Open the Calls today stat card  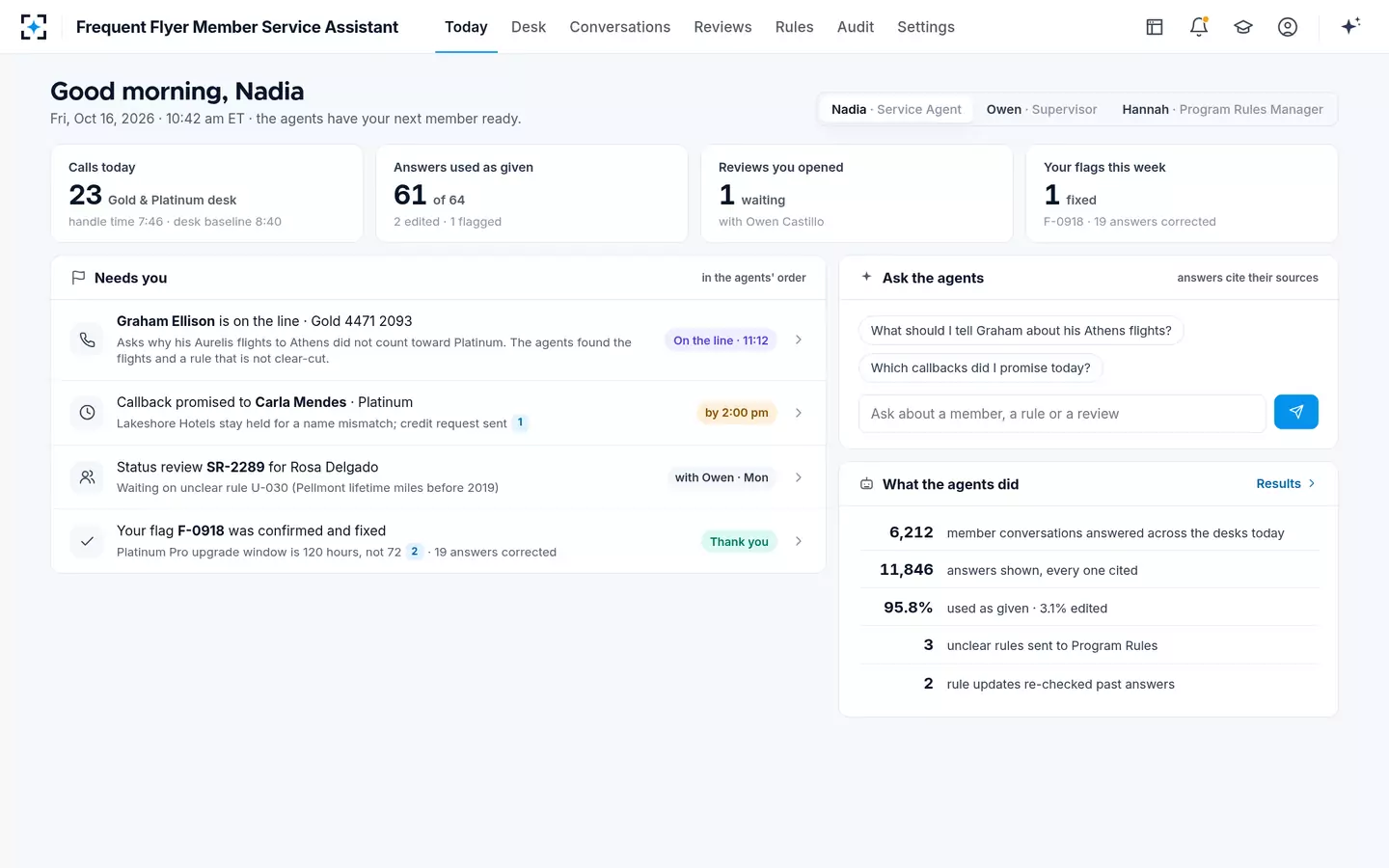pyautogui.click(x=206, y=193)
